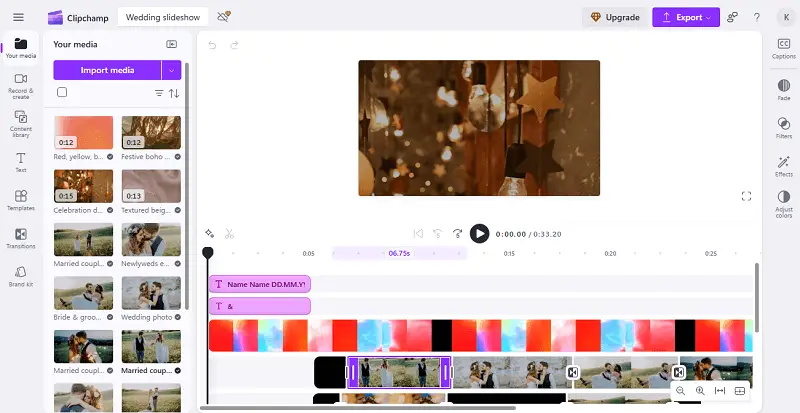Open the Effects panel
The width and height of the screenshot is (800, 413).
(784, 166)
